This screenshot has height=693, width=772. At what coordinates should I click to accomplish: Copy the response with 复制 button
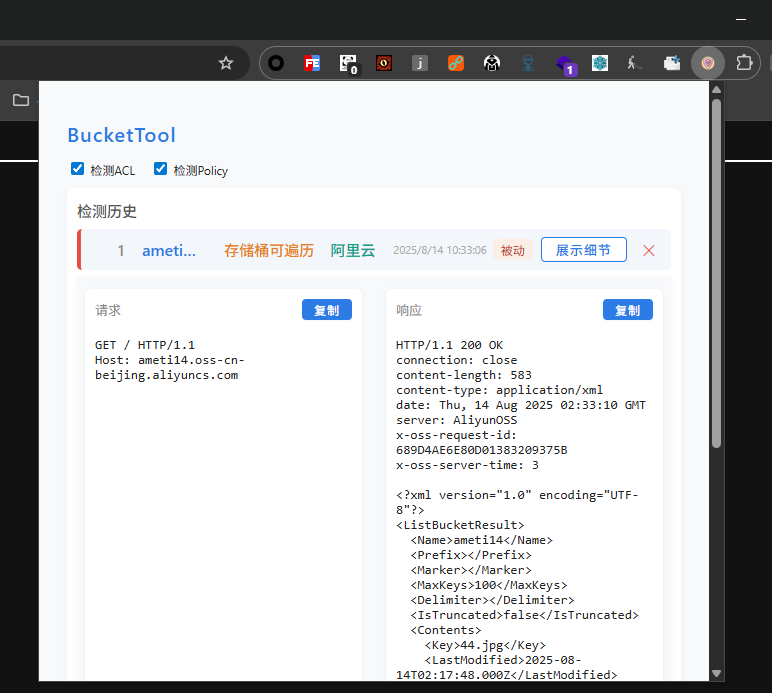tap(627, 310)
